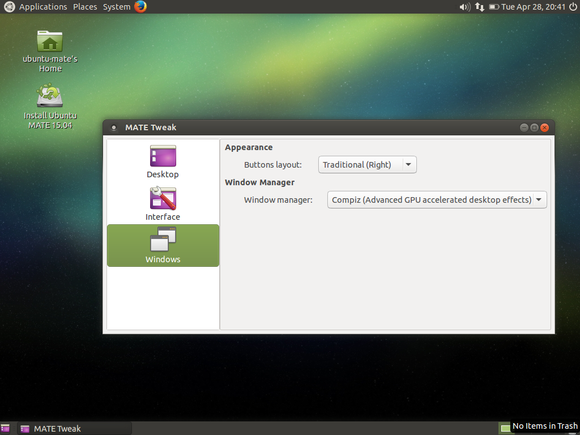Click the Buttons layout label

(x=273, y=165)
